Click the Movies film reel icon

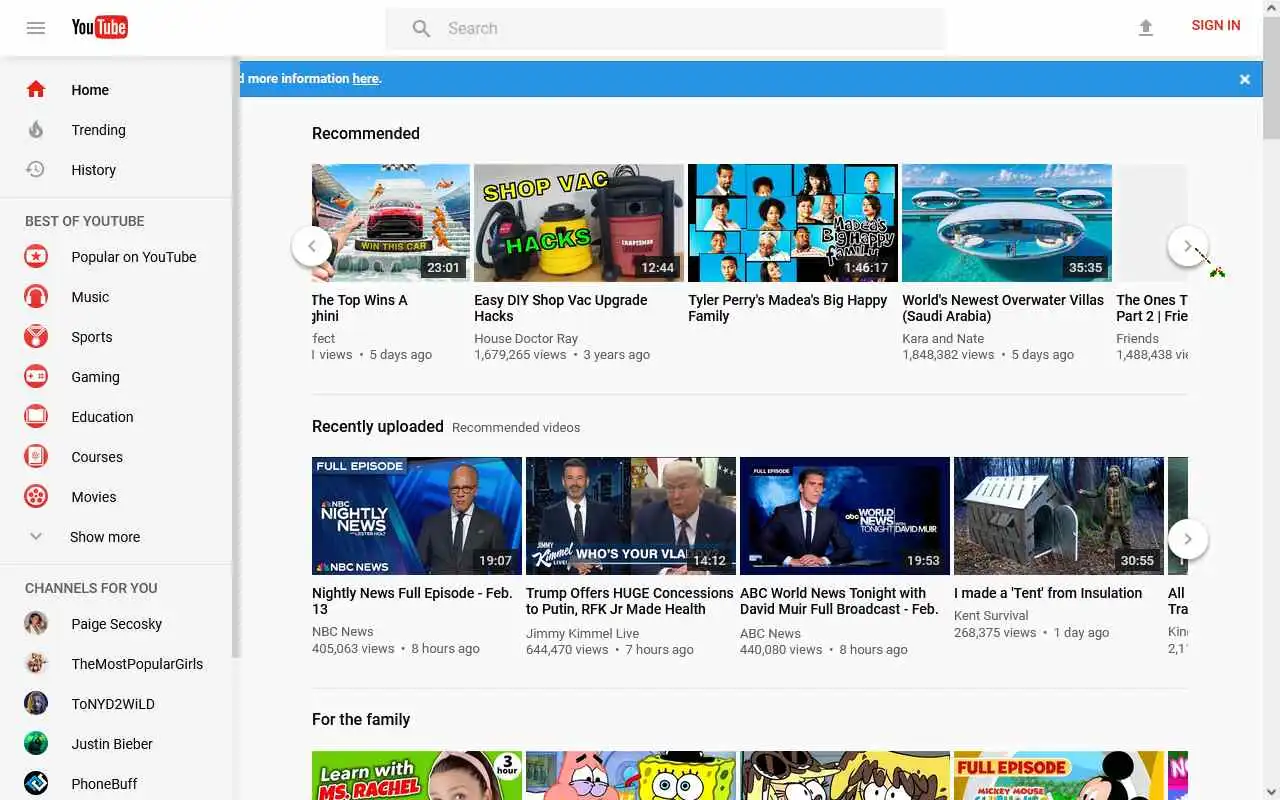pyautogui.click(x=36, y=497)
